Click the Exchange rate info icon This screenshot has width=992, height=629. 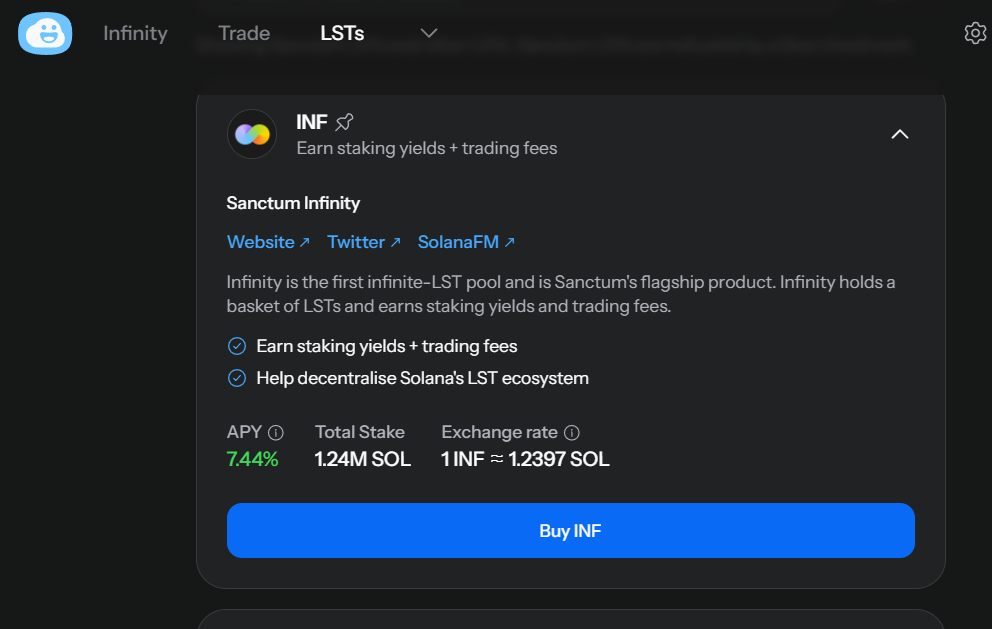coord(572,433)
